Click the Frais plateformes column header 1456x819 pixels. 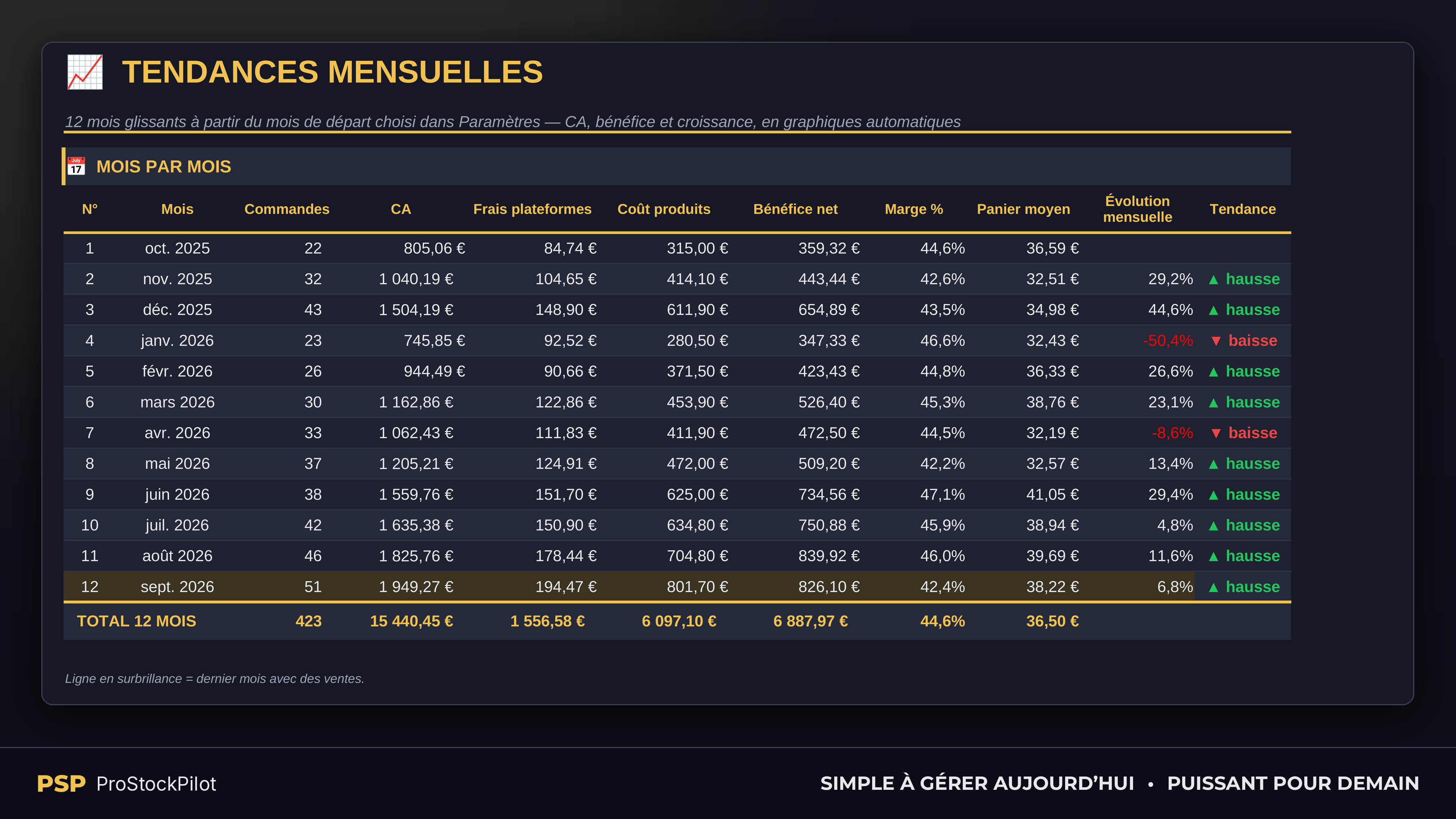[x=532, y=209]
